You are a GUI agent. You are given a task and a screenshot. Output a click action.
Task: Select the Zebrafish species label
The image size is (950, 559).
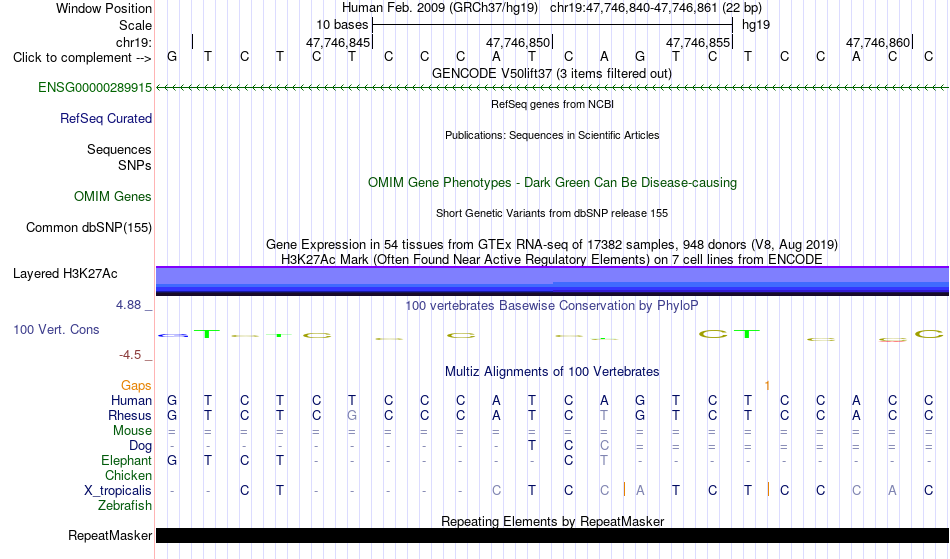125,506
